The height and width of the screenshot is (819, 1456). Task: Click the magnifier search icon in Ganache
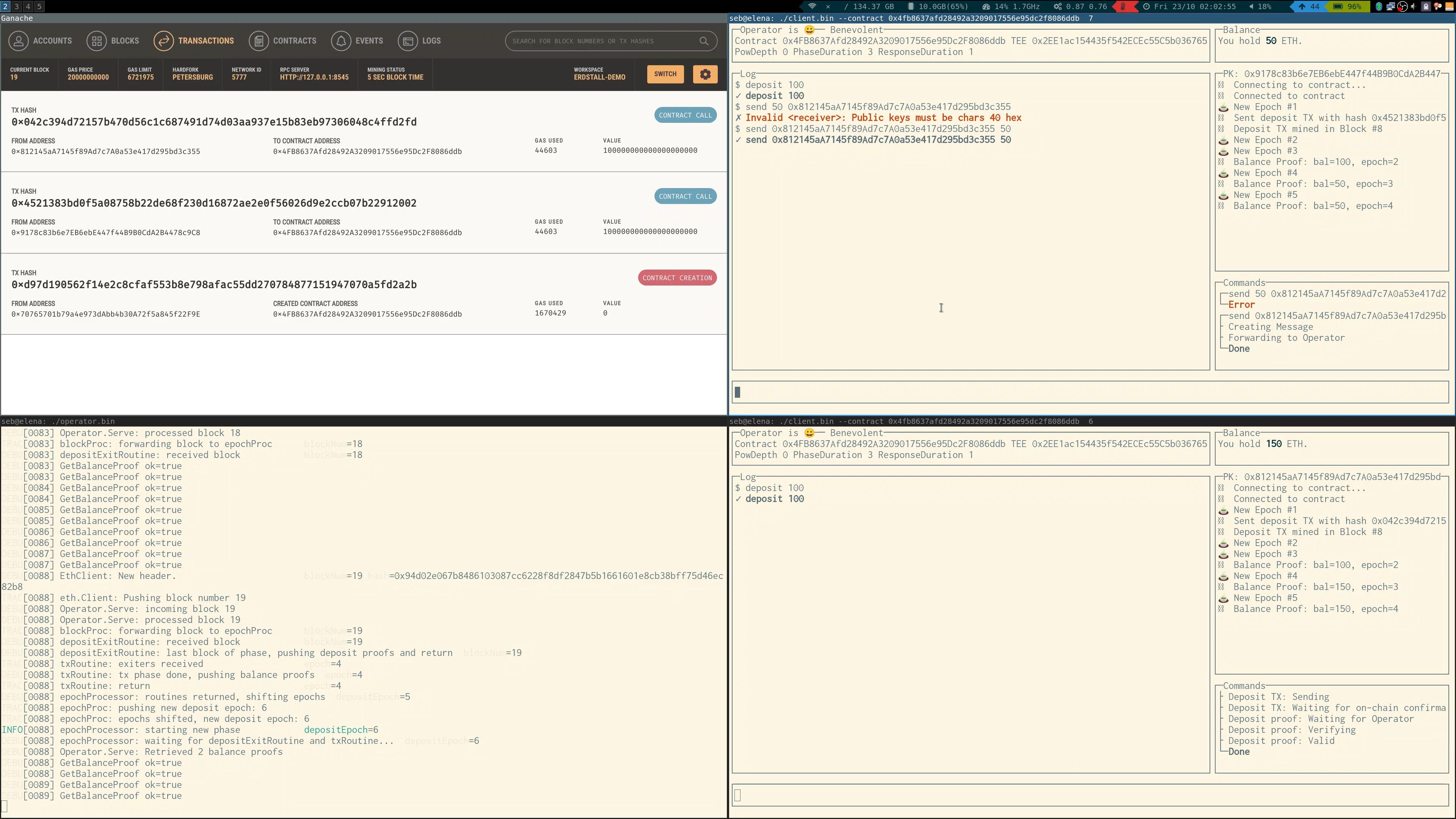(704, 41)
